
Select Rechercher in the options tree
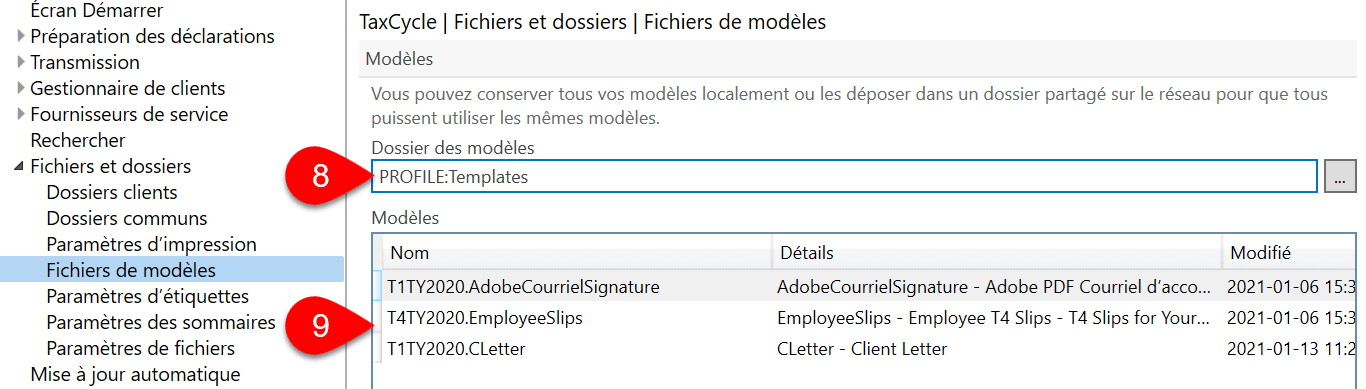[x=78, y=141]
